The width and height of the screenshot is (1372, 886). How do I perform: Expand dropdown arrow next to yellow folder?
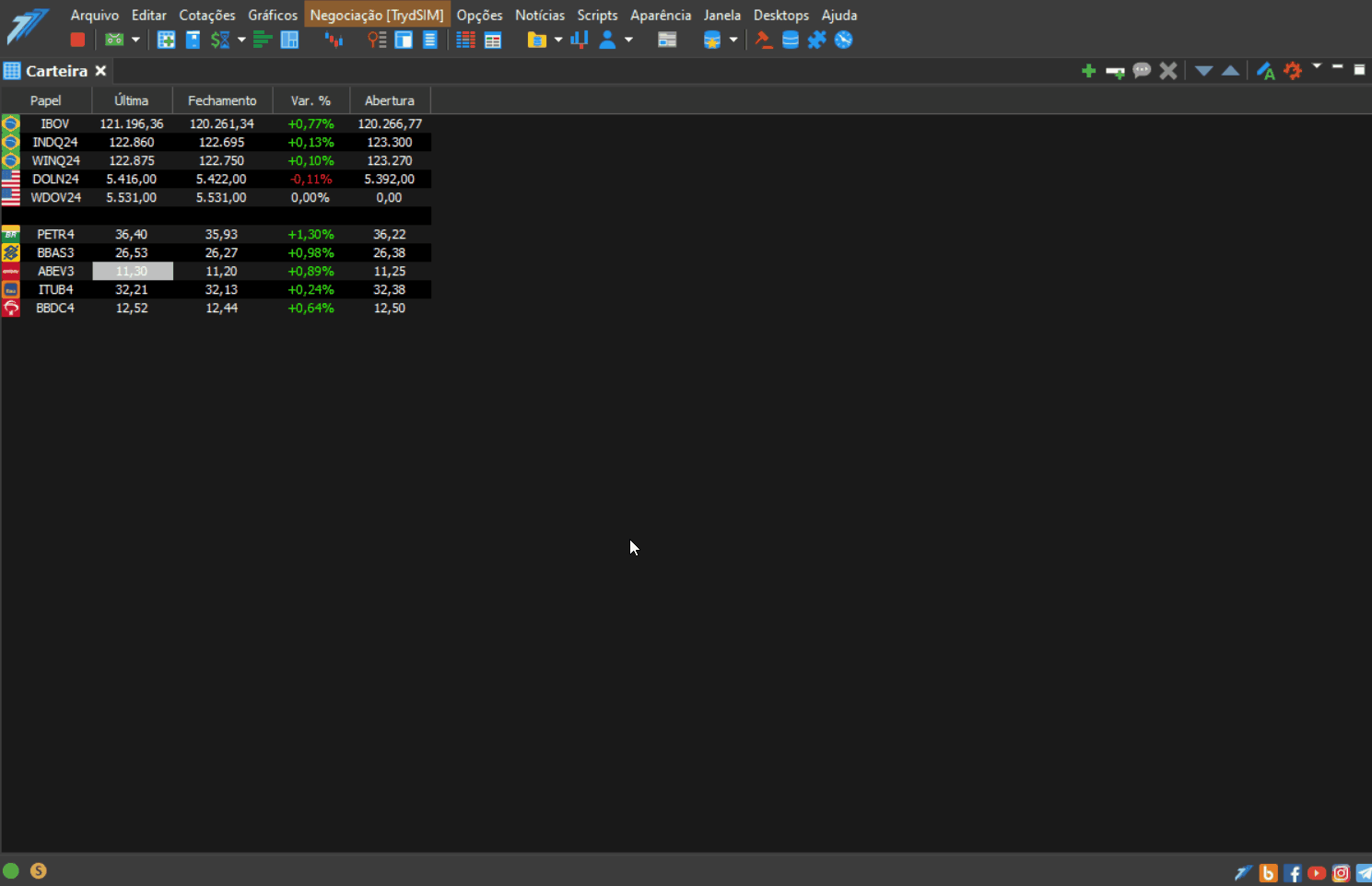(x=558, y=40)
